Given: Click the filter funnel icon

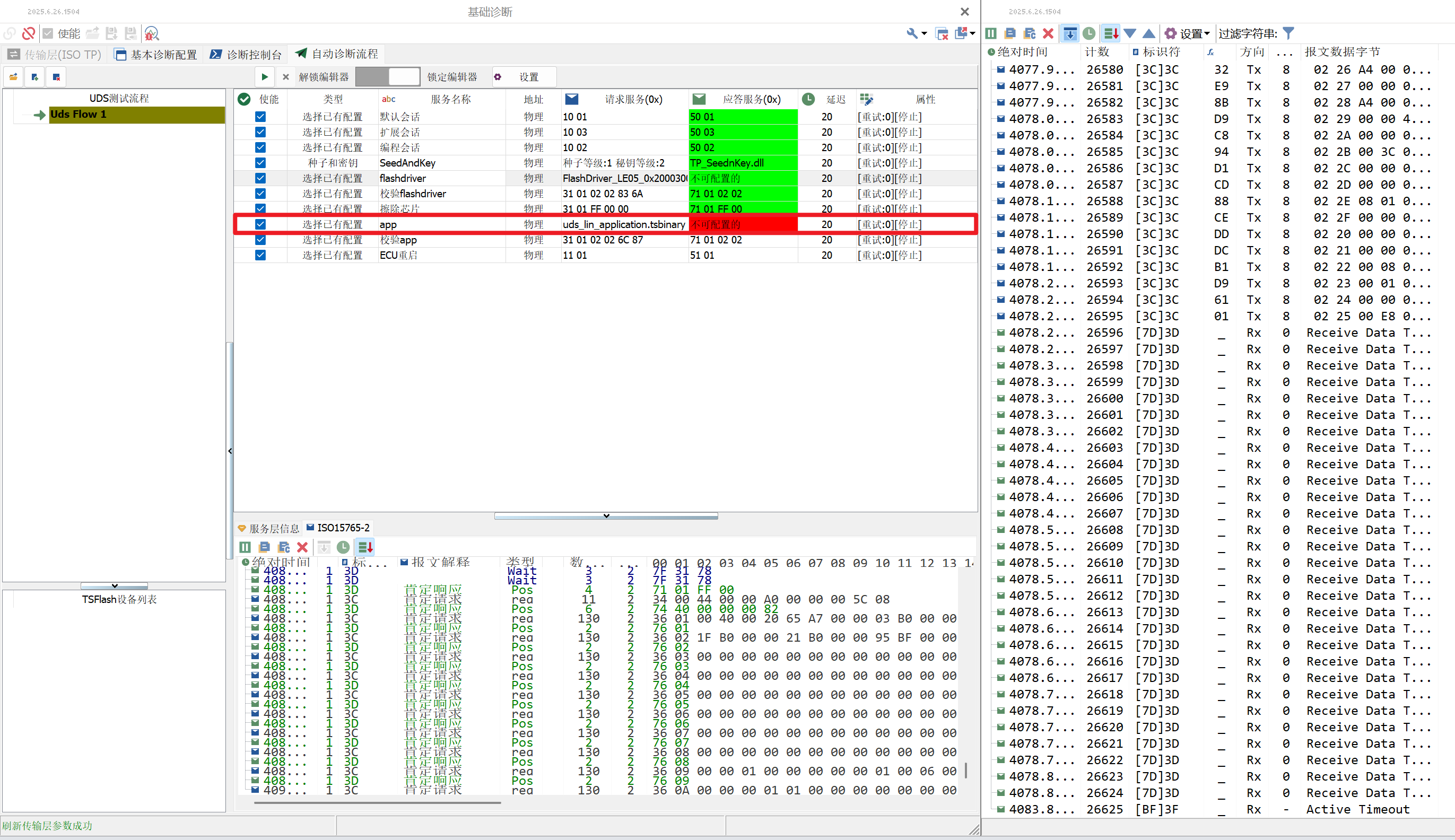Looking at the screenshot, I should pyautogui.click(x=1288, y=33).
